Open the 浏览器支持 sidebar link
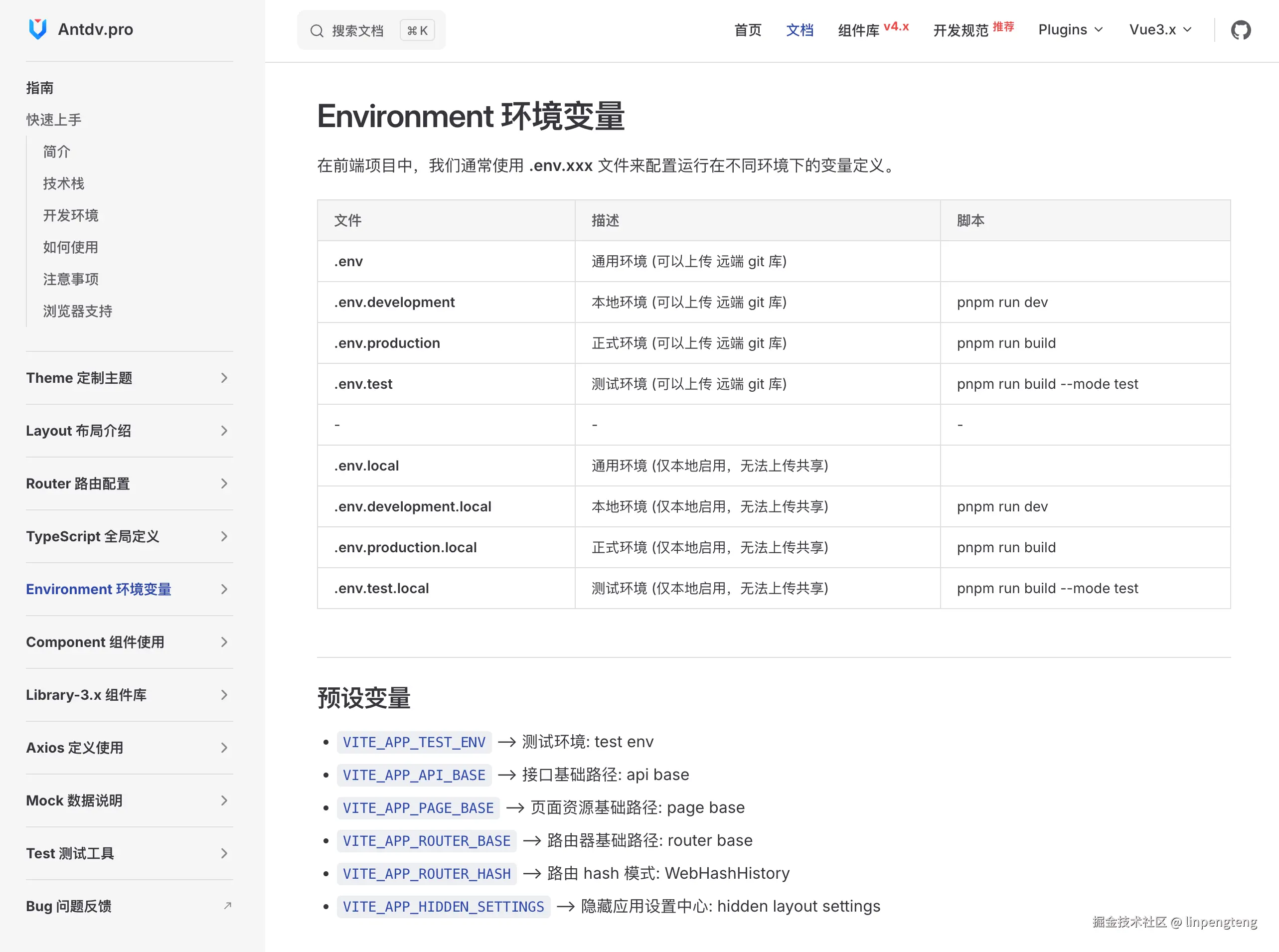 (x=77, y=311)
